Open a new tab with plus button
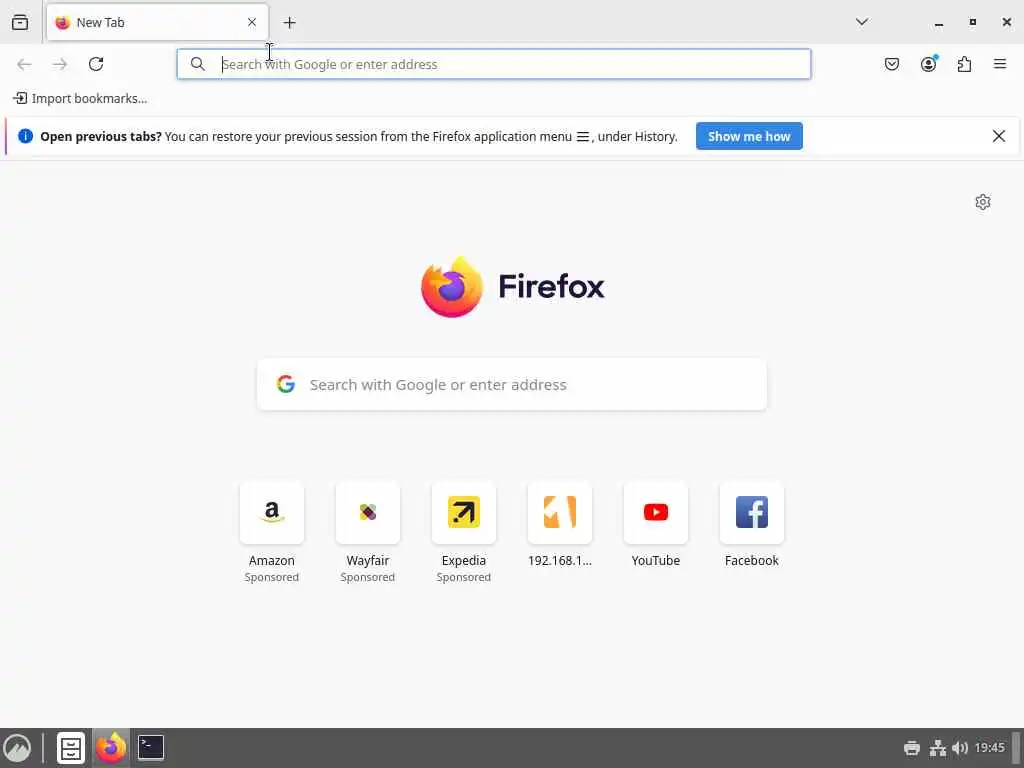 pyautogui.click(x=289, y=23)
